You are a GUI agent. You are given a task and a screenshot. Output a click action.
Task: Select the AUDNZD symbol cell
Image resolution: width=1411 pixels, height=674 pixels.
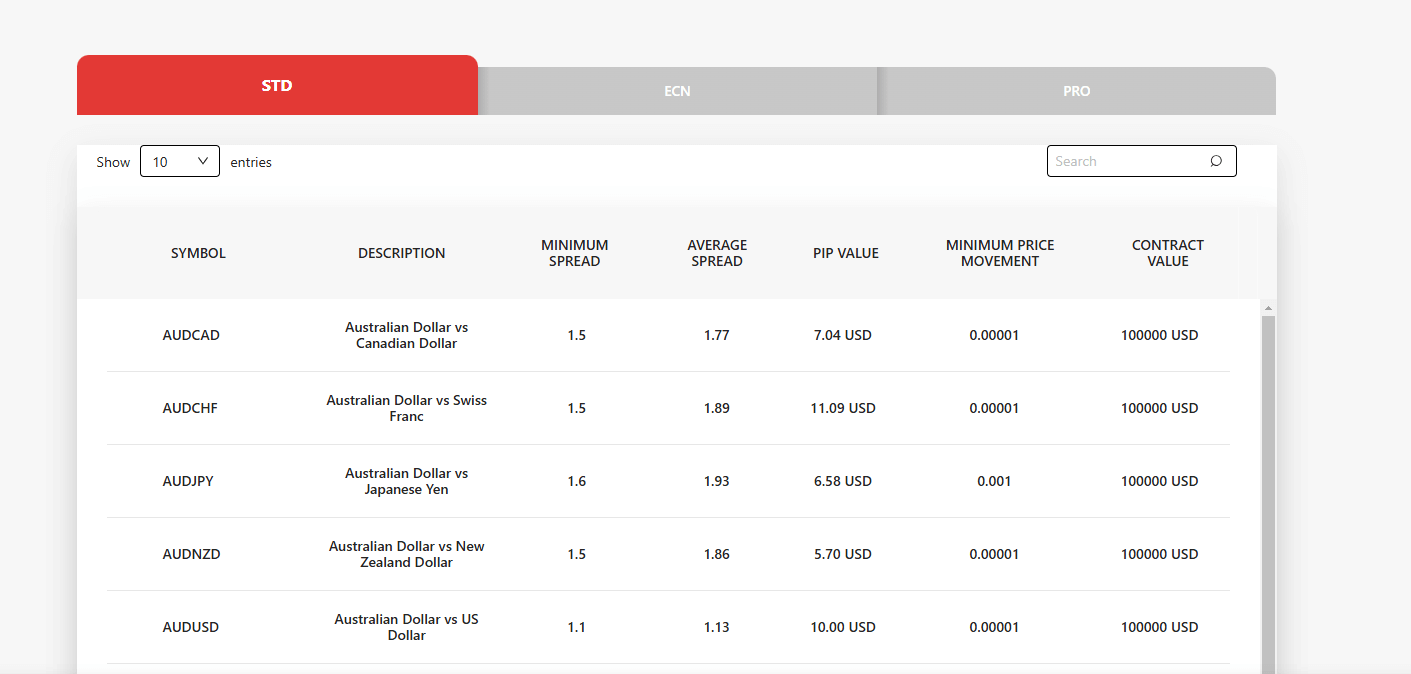tap(191, 554)
